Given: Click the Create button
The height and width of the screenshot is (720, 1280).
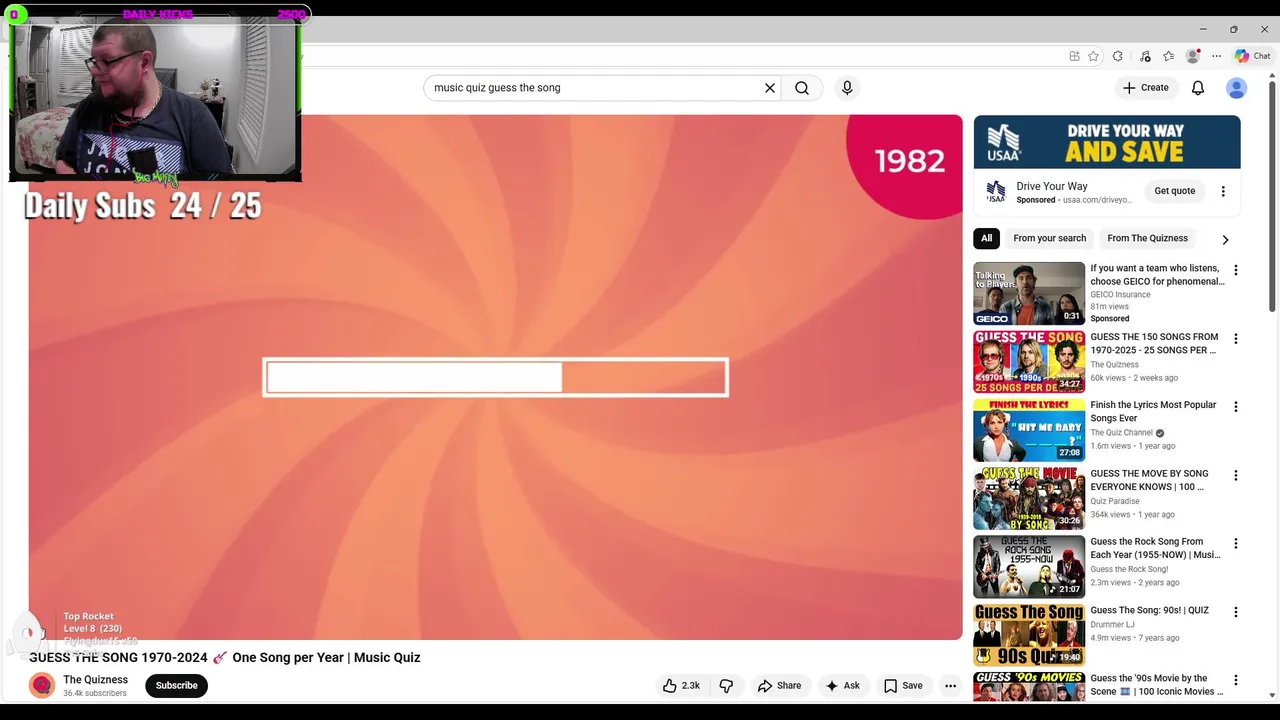Looking at the screenshot, I should pyautogui.click(x=1146, y=88).
